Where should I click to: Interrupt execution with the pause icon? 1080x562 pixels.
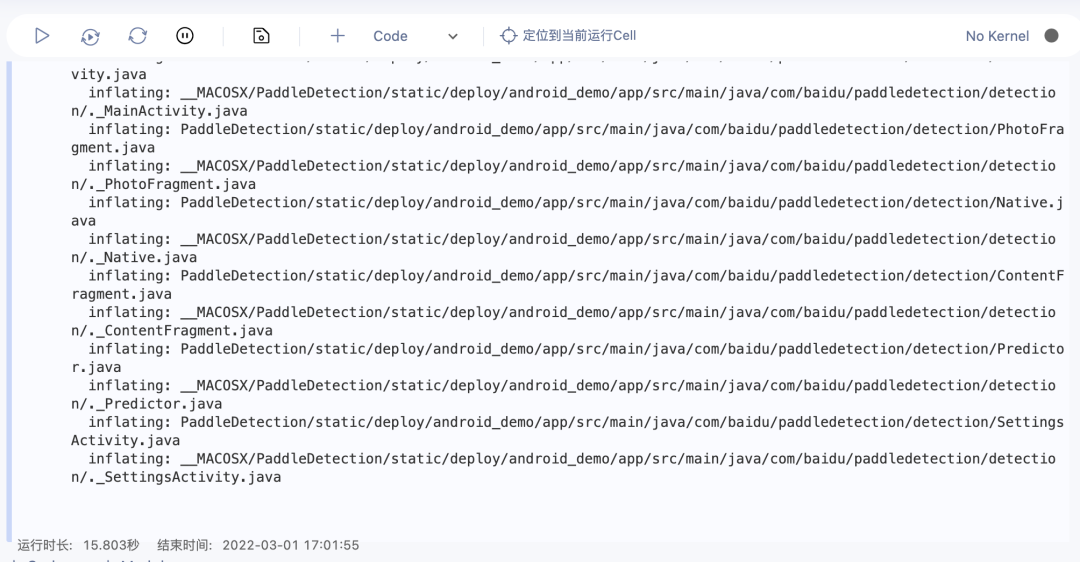tap(185, 36)
